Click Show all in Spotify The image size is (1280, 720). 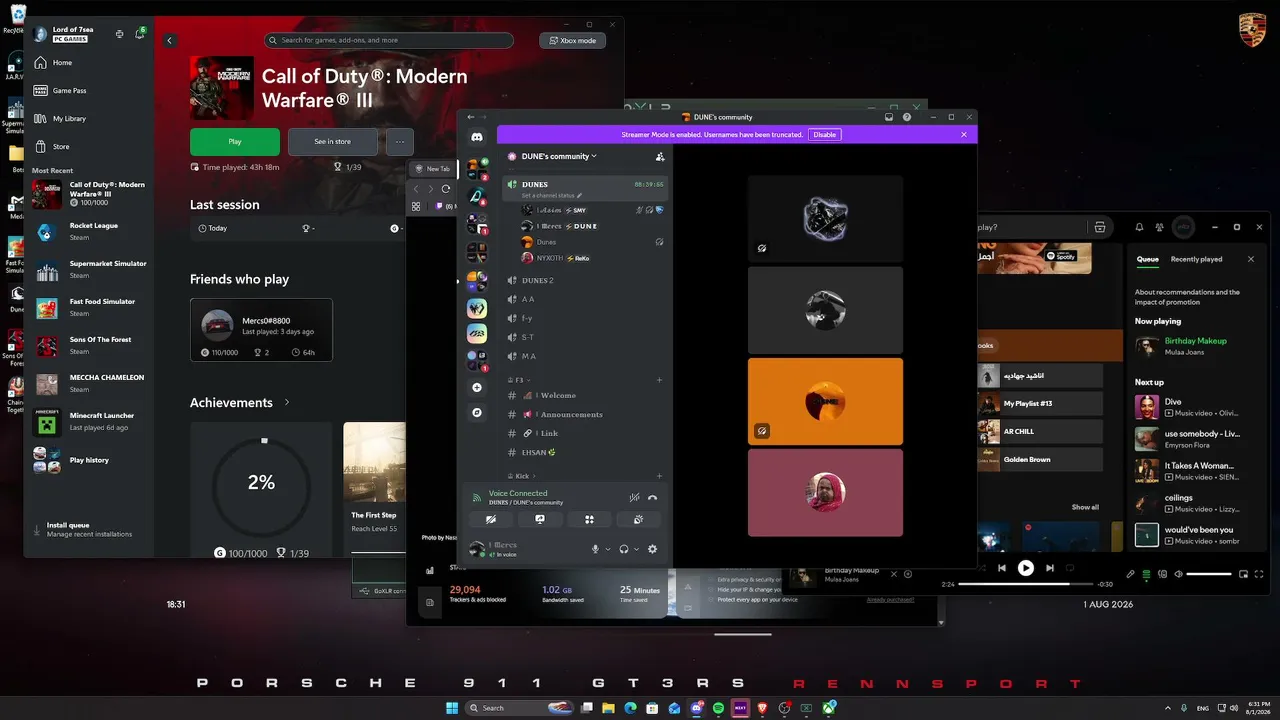coord(1085,507)
